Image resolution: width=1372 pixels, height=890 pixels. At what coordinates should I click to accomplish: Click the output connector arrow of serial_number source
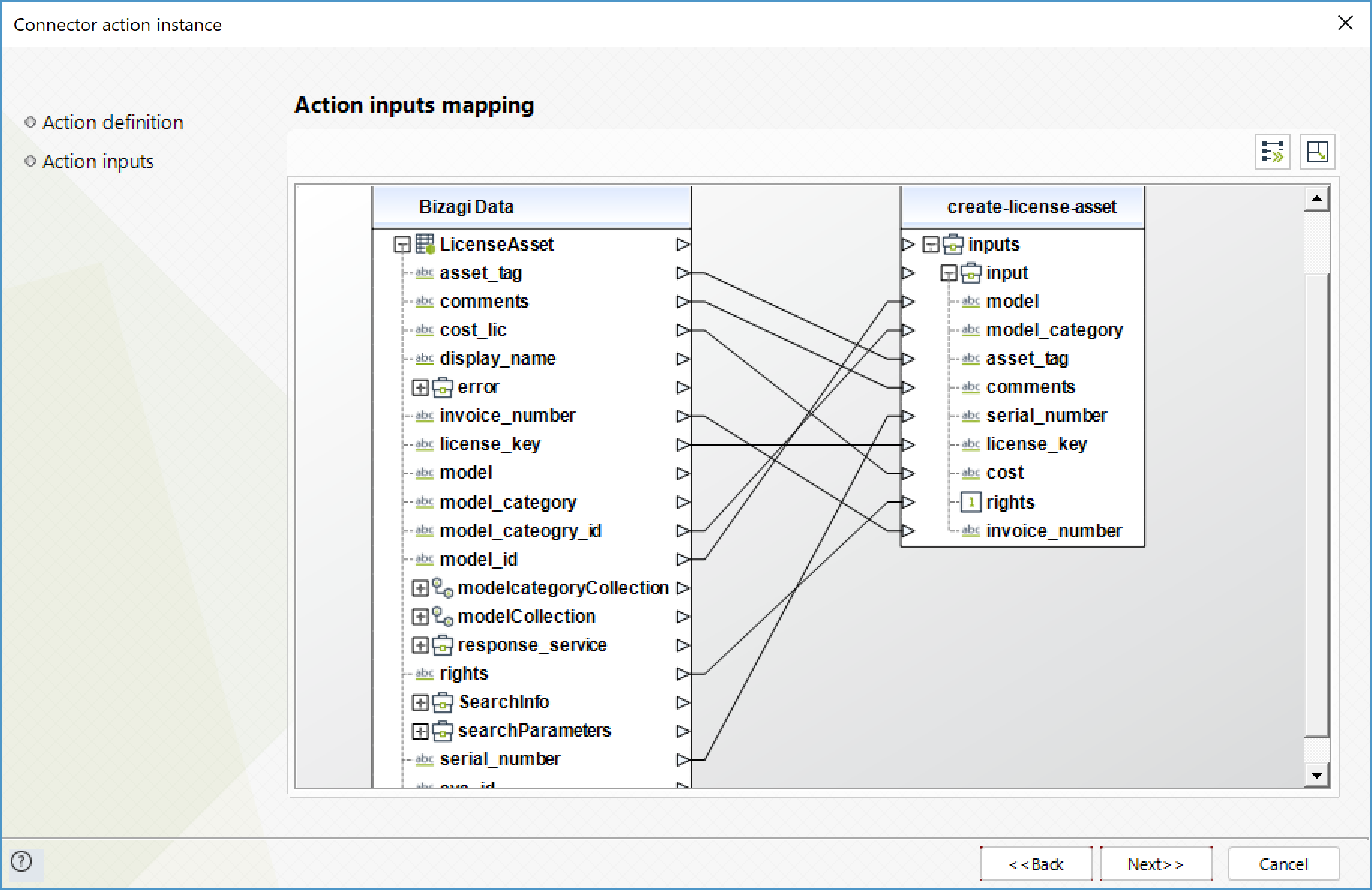click(x=683, y=760)
